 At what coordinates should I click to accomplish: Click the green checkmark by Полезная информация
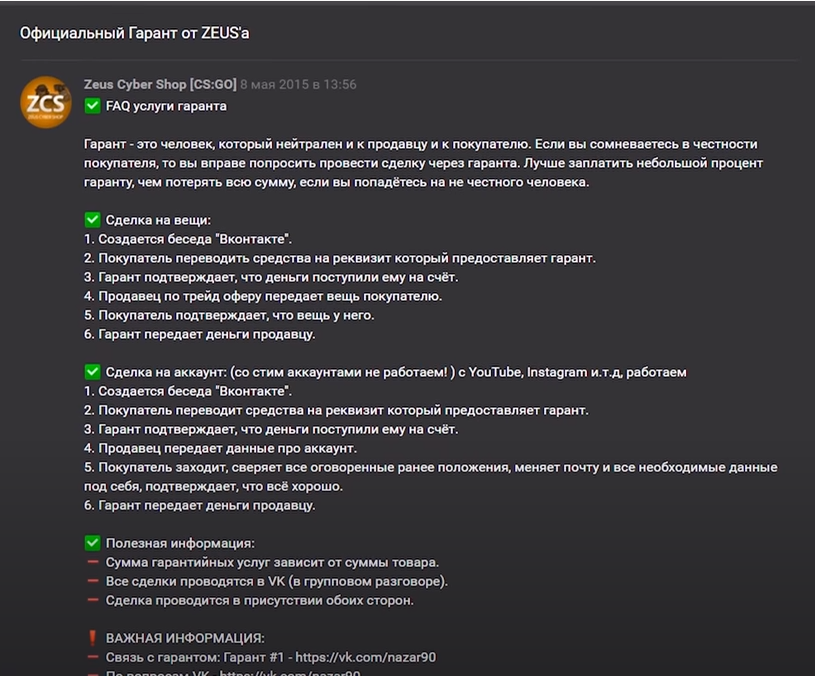pyautogui.click(x=92, y=543)
